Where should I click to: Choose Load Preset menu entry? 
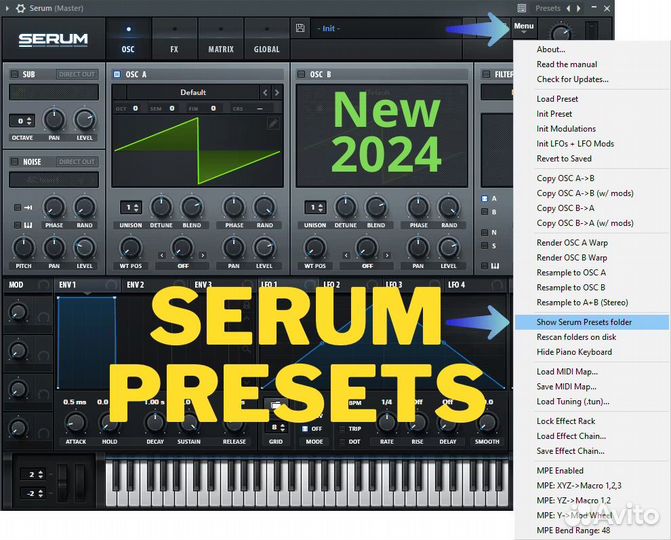click(x=557, y=99)
